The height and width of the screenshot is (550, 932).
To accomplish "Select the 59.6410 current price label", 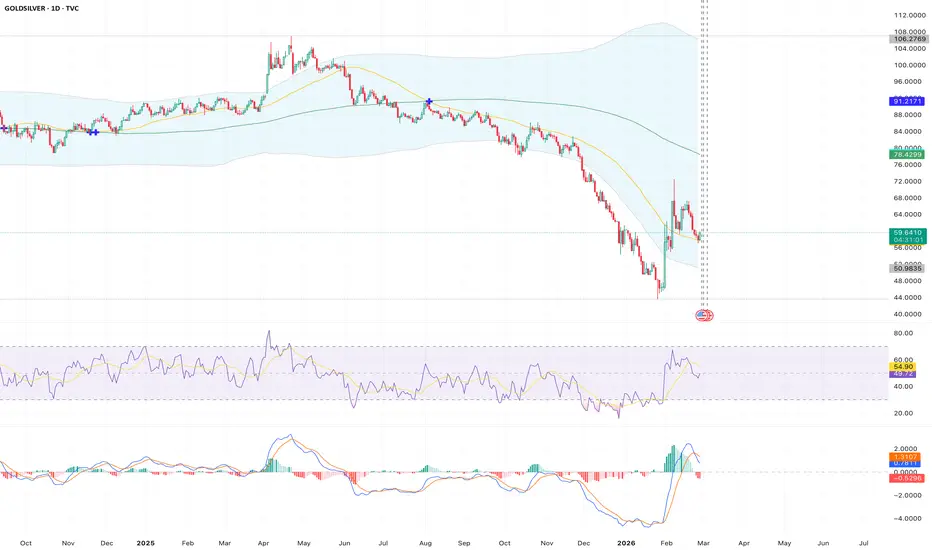I will pos(908,232).
